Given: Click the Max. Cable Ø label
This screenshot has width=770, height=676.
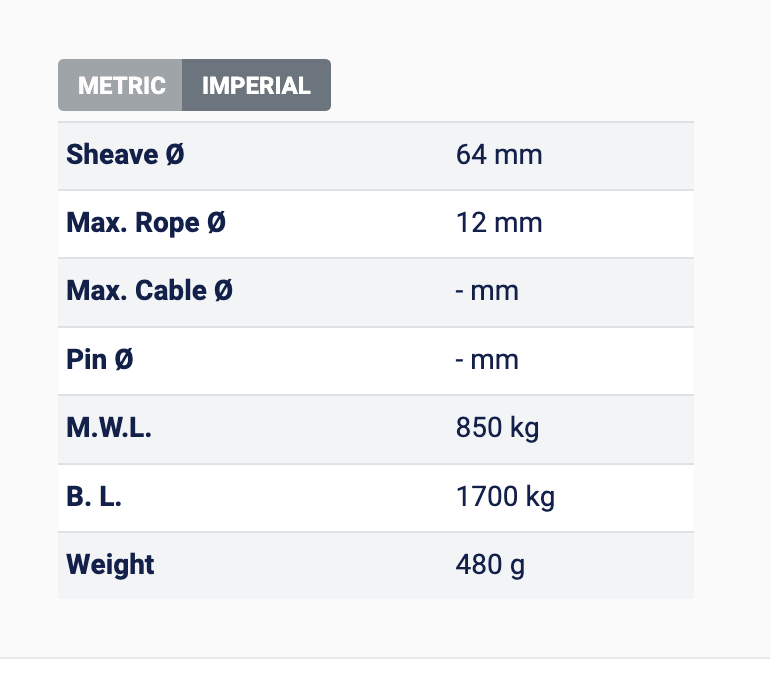Looking at the screenshot, I should click(149, 291).
